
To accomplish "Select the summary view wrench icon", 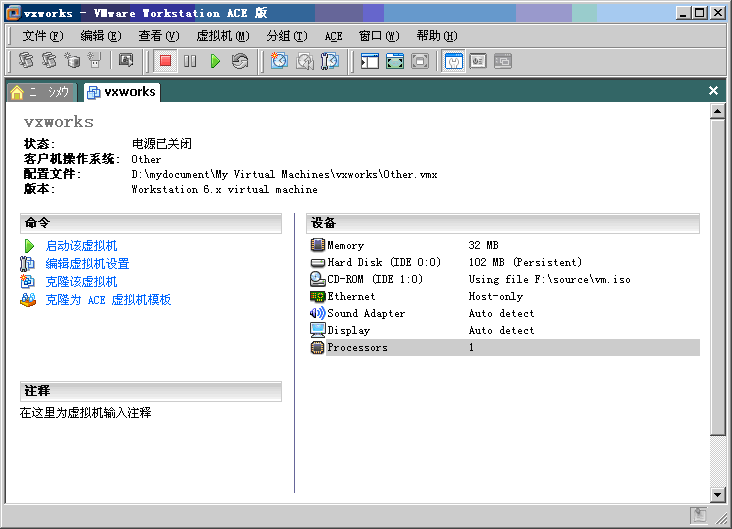I will (x=454, y=61).
